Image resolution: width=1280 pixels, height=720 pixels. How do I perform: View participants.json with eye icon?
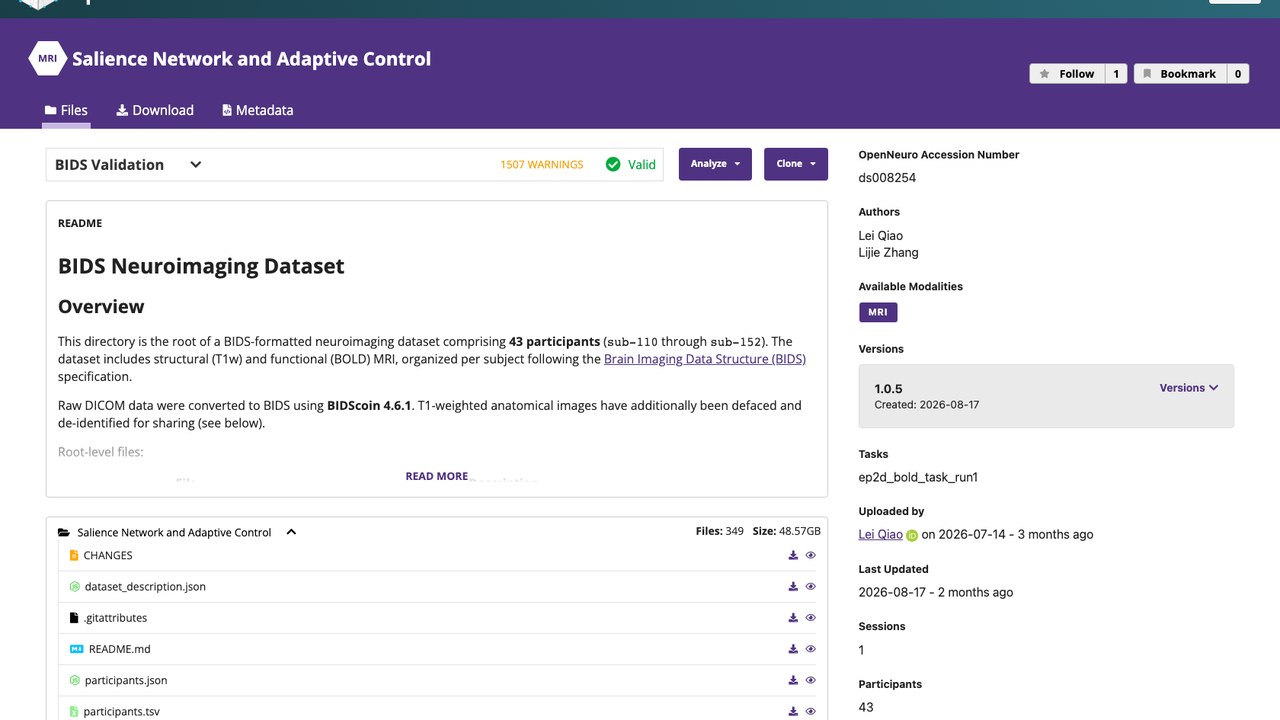811,680
